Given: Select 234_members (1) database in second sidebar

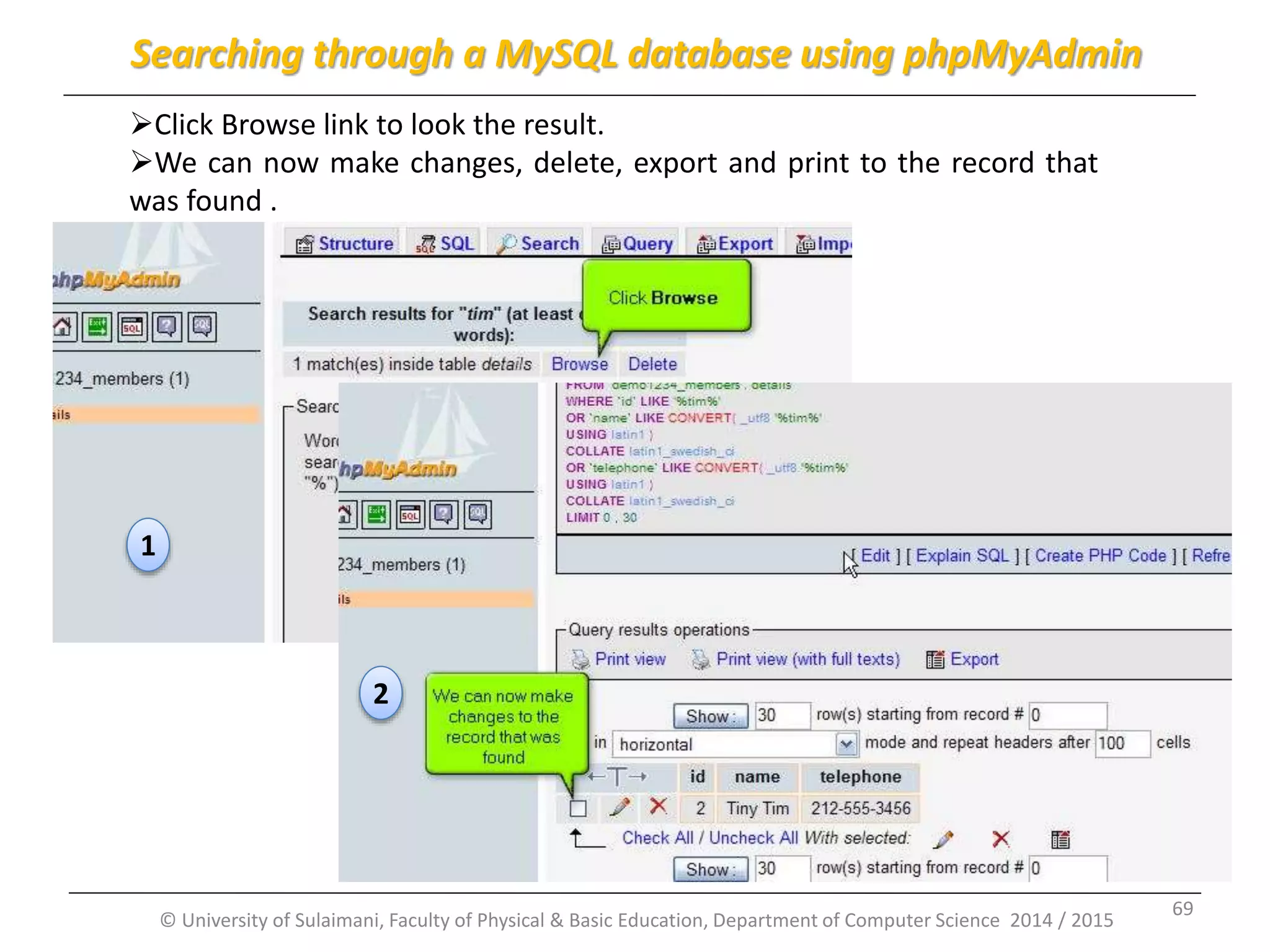Looking at the screenshot, I should point(402,565).
